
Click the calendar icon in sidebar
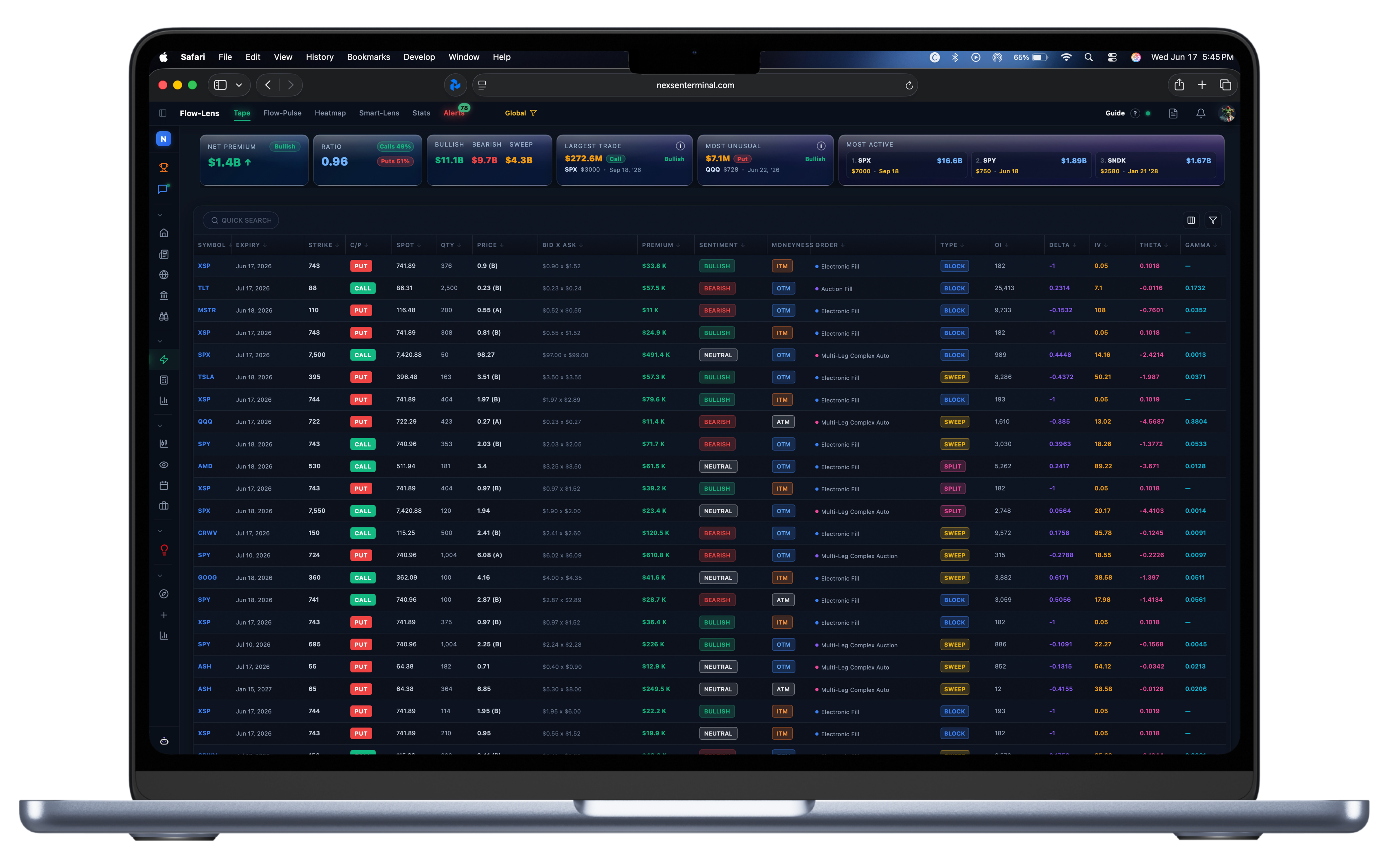coord(163,485)
